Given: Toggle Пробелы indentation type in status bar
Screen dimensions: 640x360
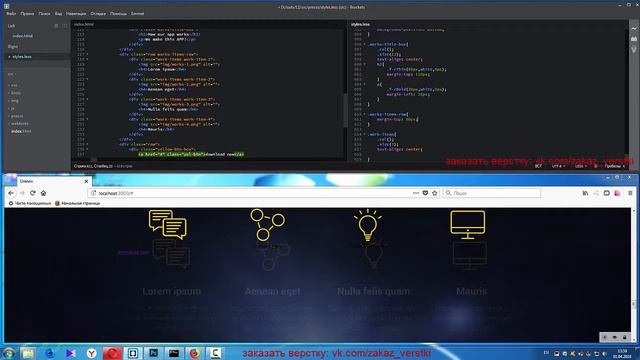Looking at the screenshot, I should point(612,166).
